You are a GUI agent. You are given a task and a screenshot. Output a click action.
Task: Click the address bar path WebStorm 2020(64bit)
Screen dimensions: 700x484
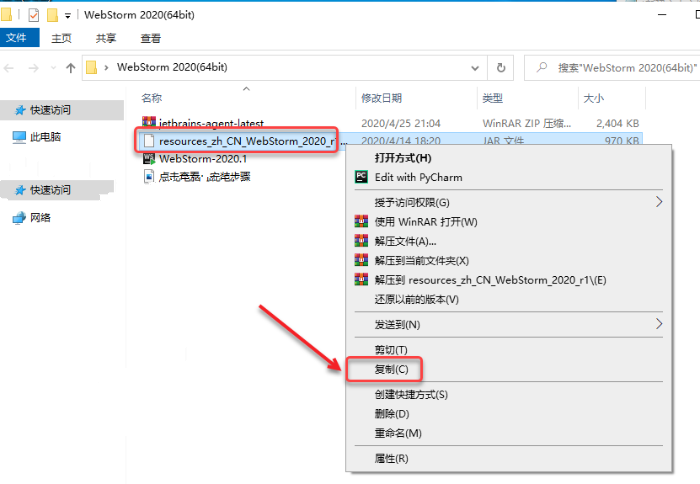[172, 67]
